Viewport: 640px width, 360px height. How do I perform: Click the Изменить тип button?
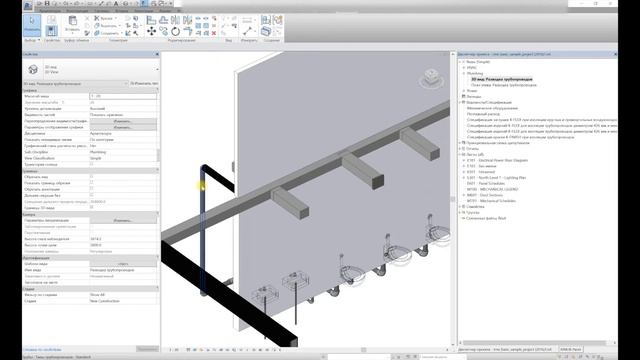tap(144, 84)
